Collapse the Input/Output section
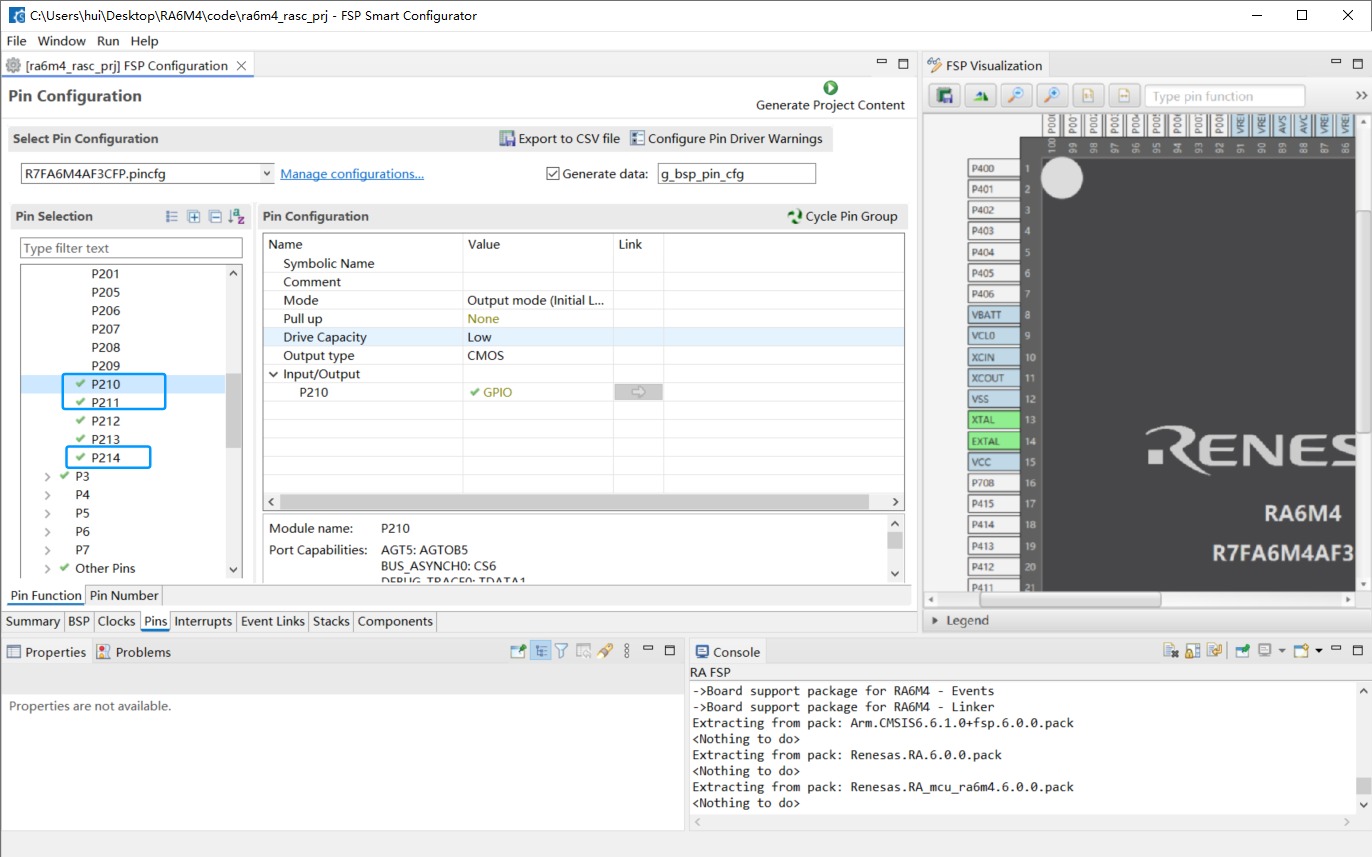Viewport: 1372px width, 857px height. click(274, 374)
